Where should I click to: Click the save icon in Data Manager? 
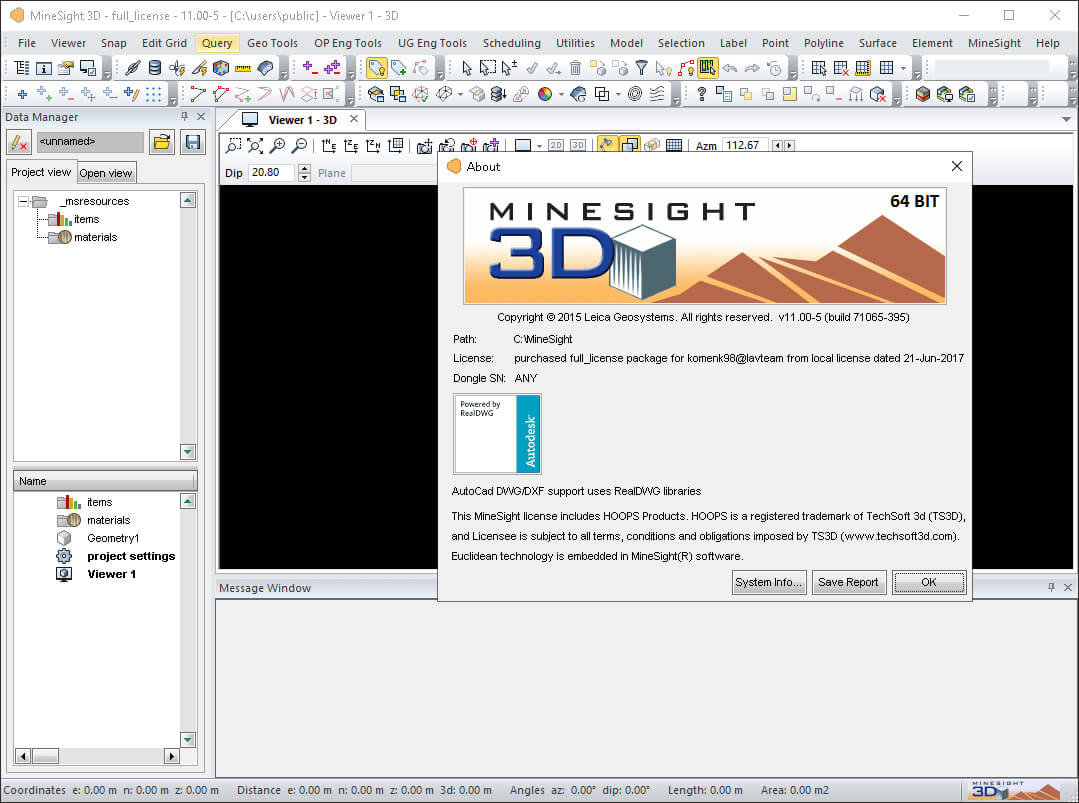pyautogui.click(x=193, y=142)
